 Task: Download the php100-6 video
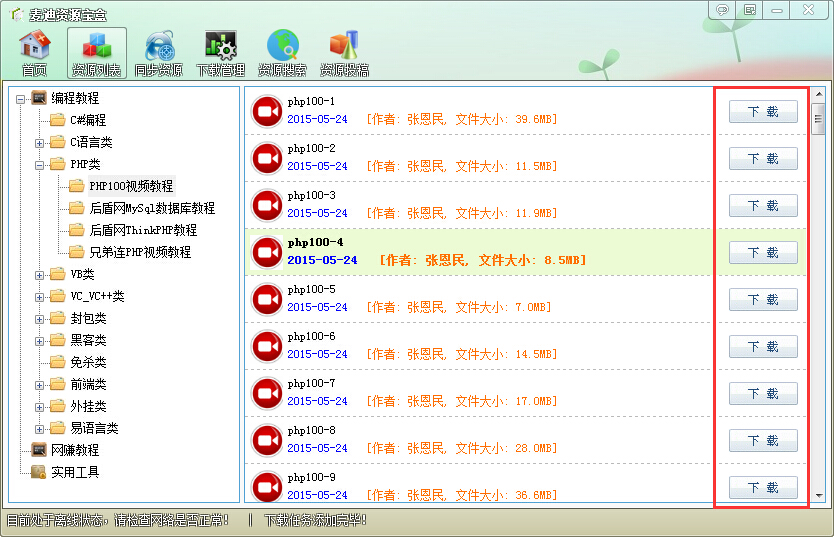[763, 347]
